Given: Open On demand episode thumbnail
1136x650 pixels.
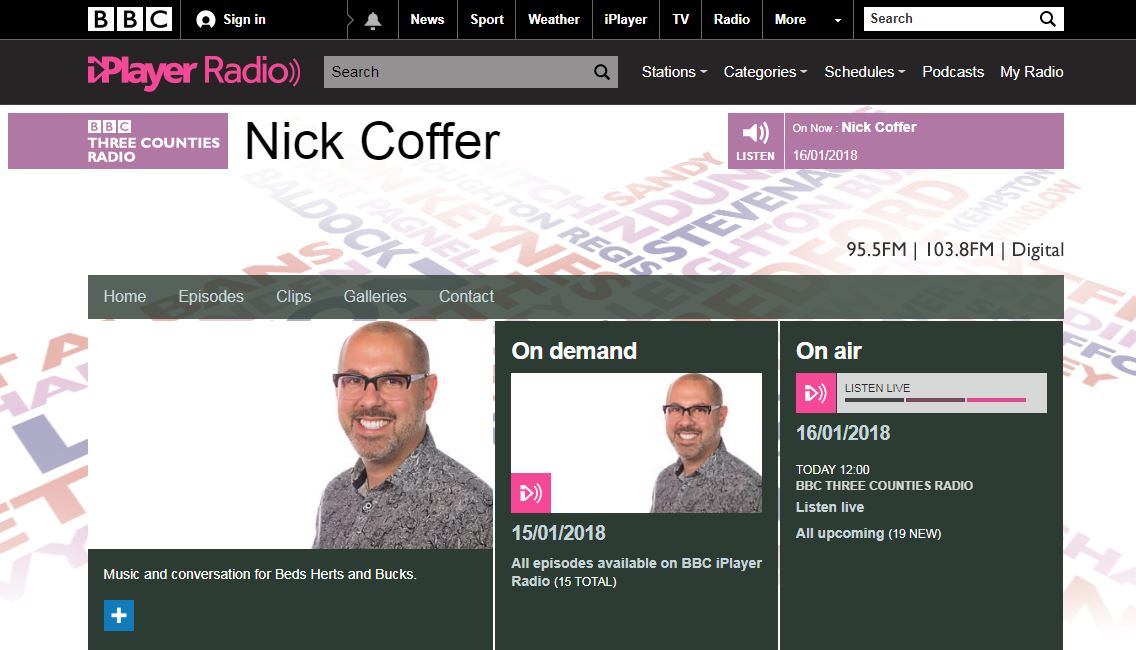Looking at the screenshot, I should click(636, 443).
